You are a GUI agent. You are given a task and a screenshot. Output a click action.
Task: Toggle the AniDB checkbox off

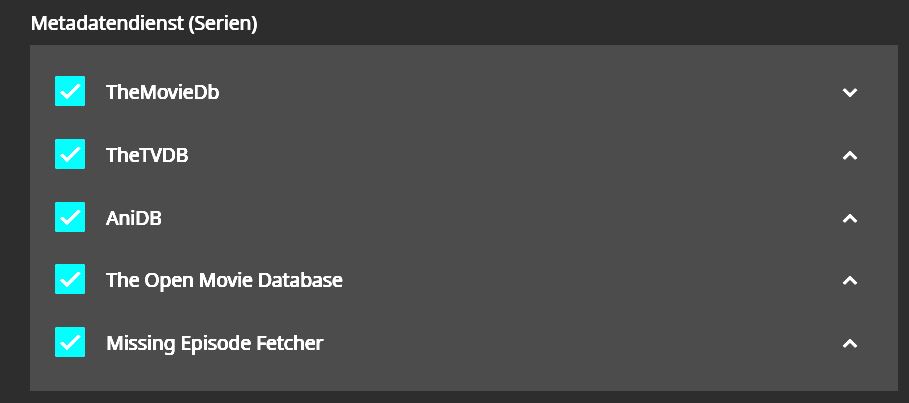point(70,217)
